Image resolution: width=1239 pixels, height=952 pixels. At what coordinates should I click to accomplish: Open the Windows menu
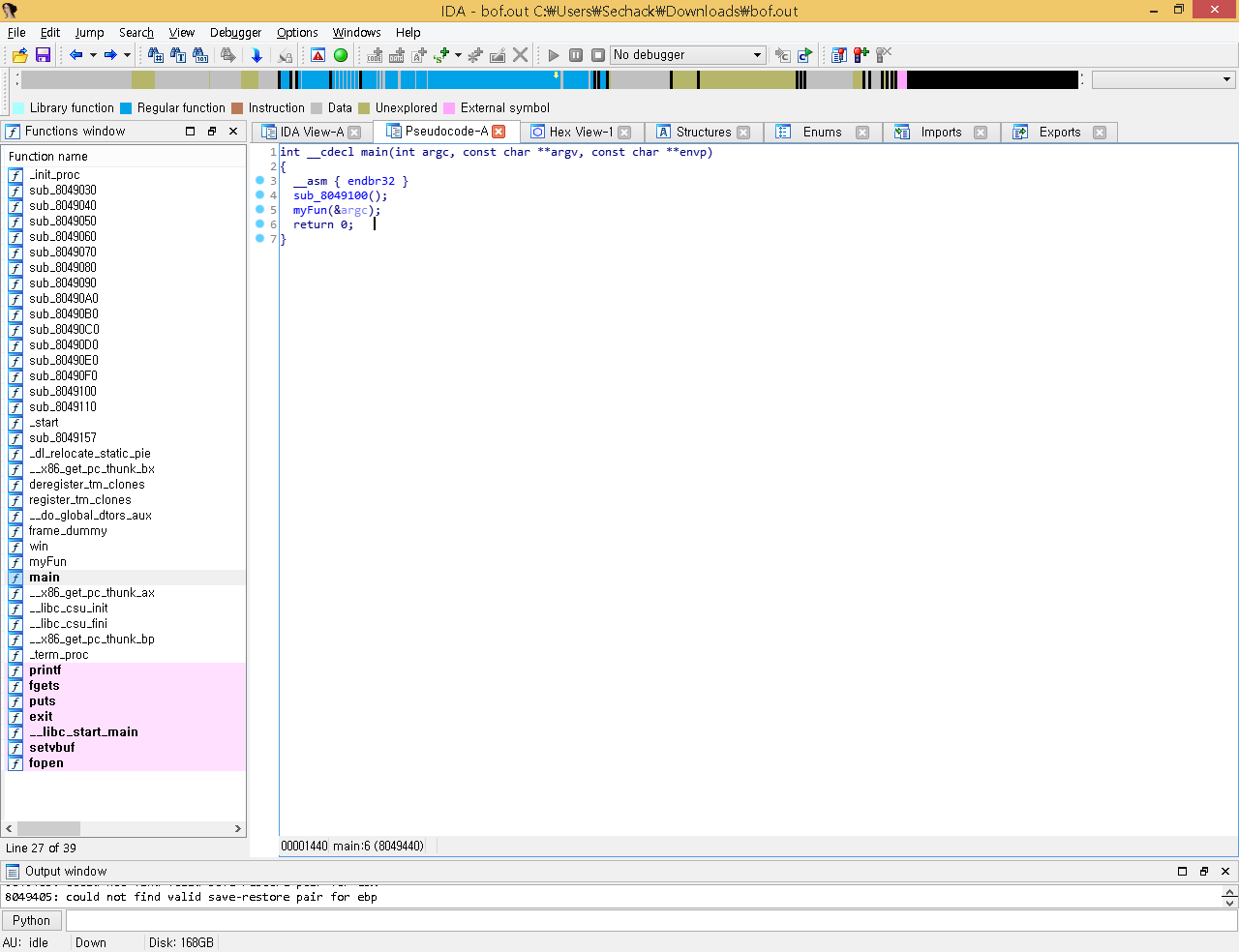coord(356,32)
